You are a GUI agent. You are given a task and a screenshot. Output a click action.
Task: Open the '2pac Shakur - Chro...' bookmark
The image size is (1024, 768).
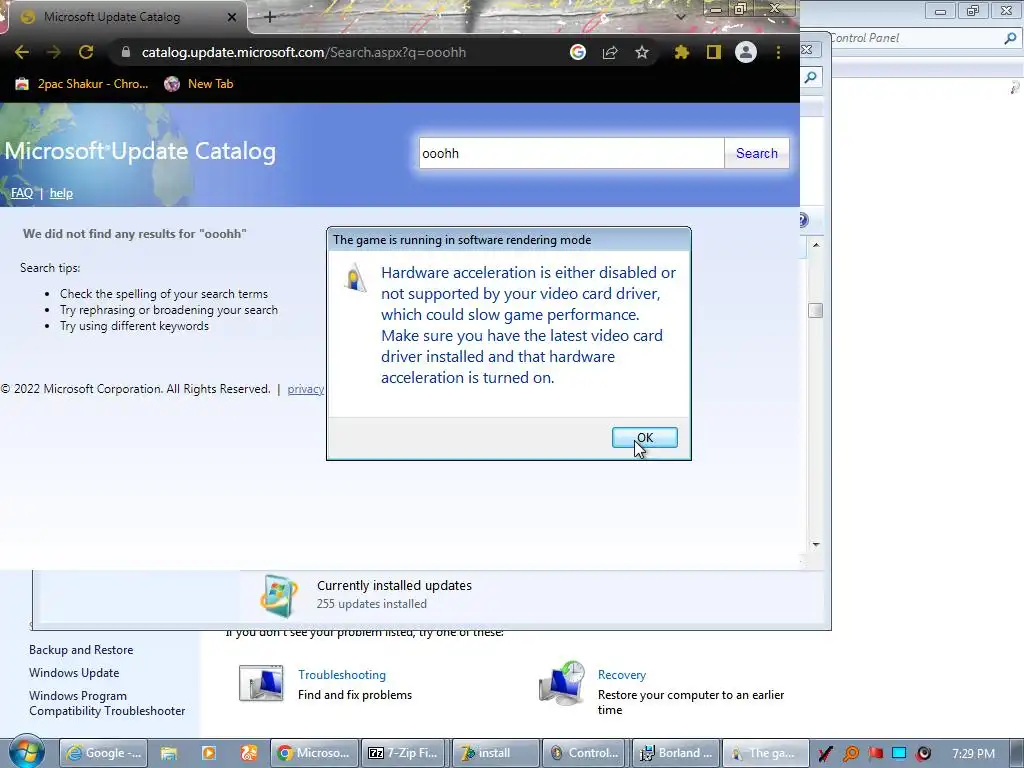(82, 84)
